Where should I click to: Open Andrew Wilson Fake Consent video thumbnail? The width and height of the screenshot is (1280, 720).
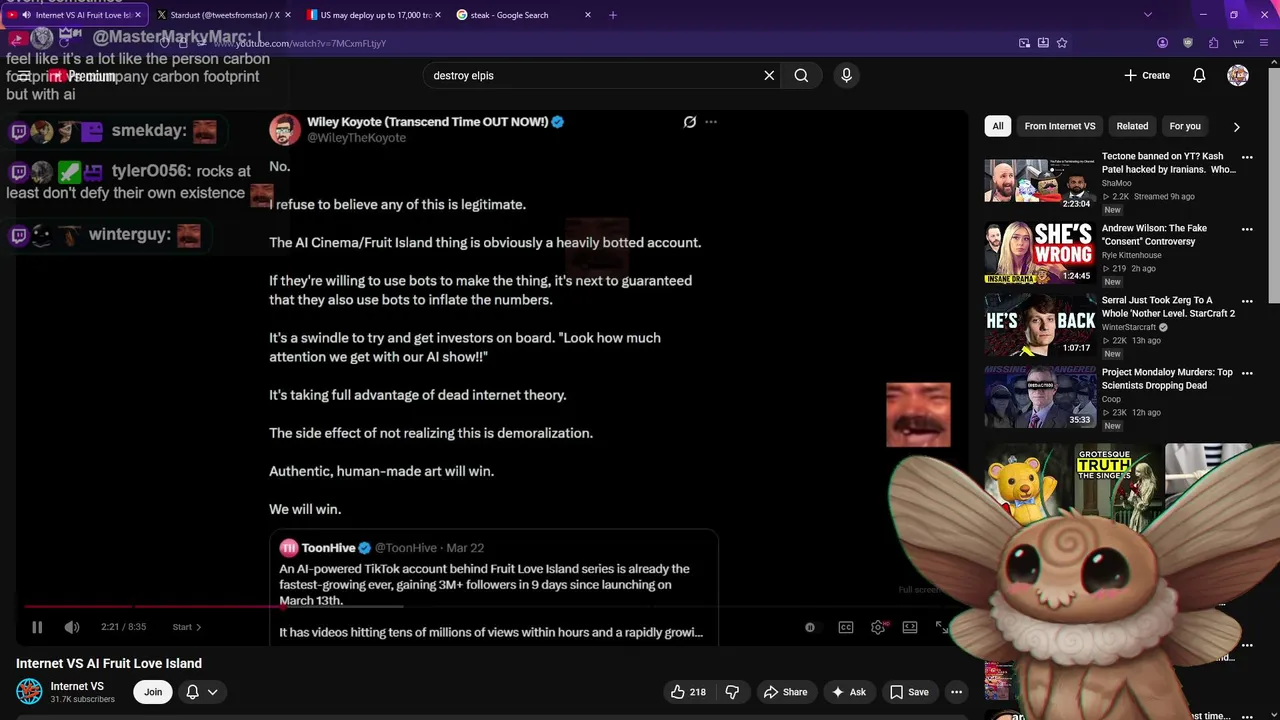click(x=1039, y=253)
